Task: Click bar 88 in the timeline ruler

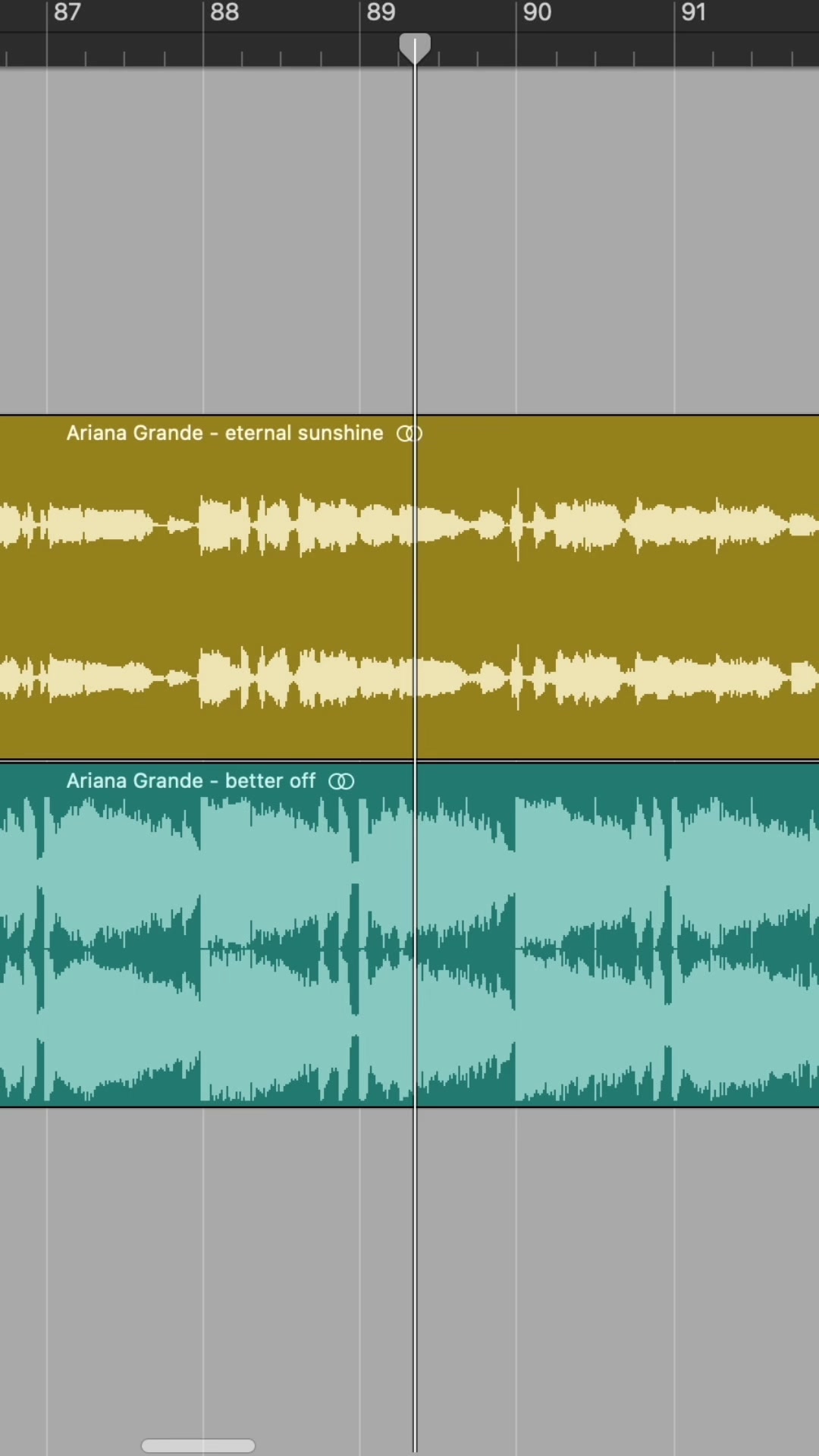Action: click(224, 12)
